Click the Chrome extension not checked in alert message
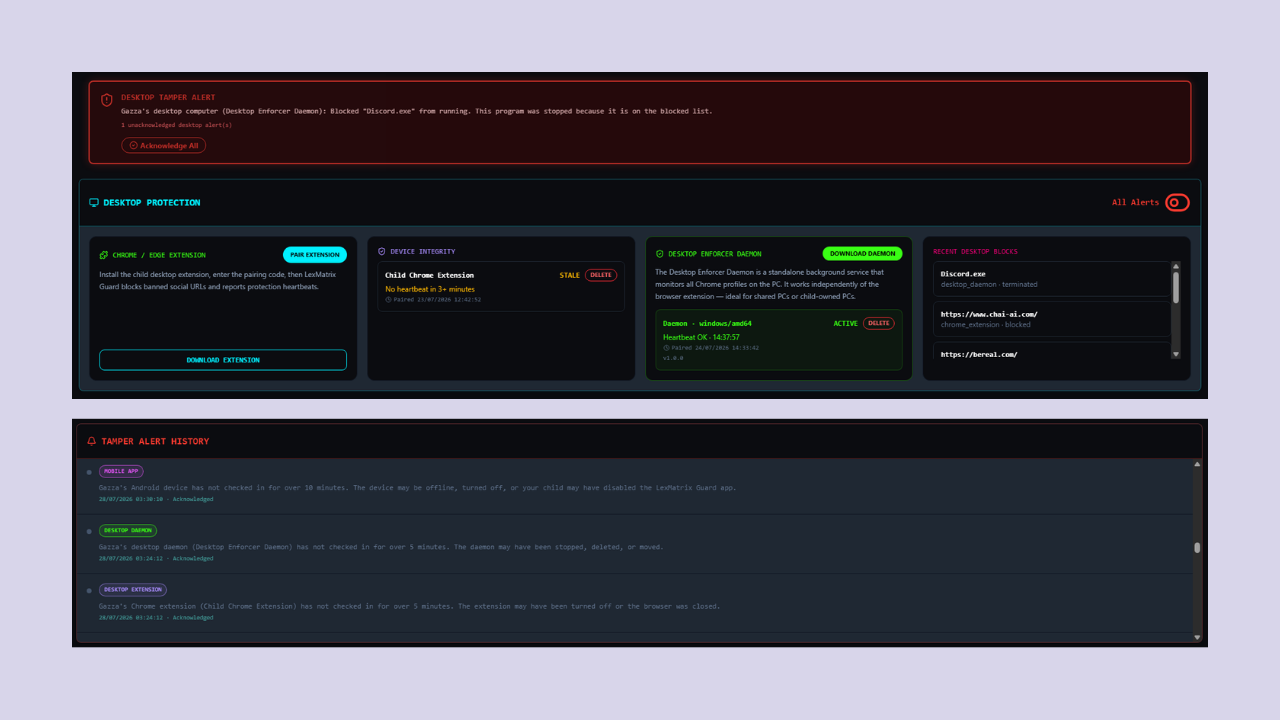The height and width of the screenshot is (720, 1280). [x=409, y=606]
